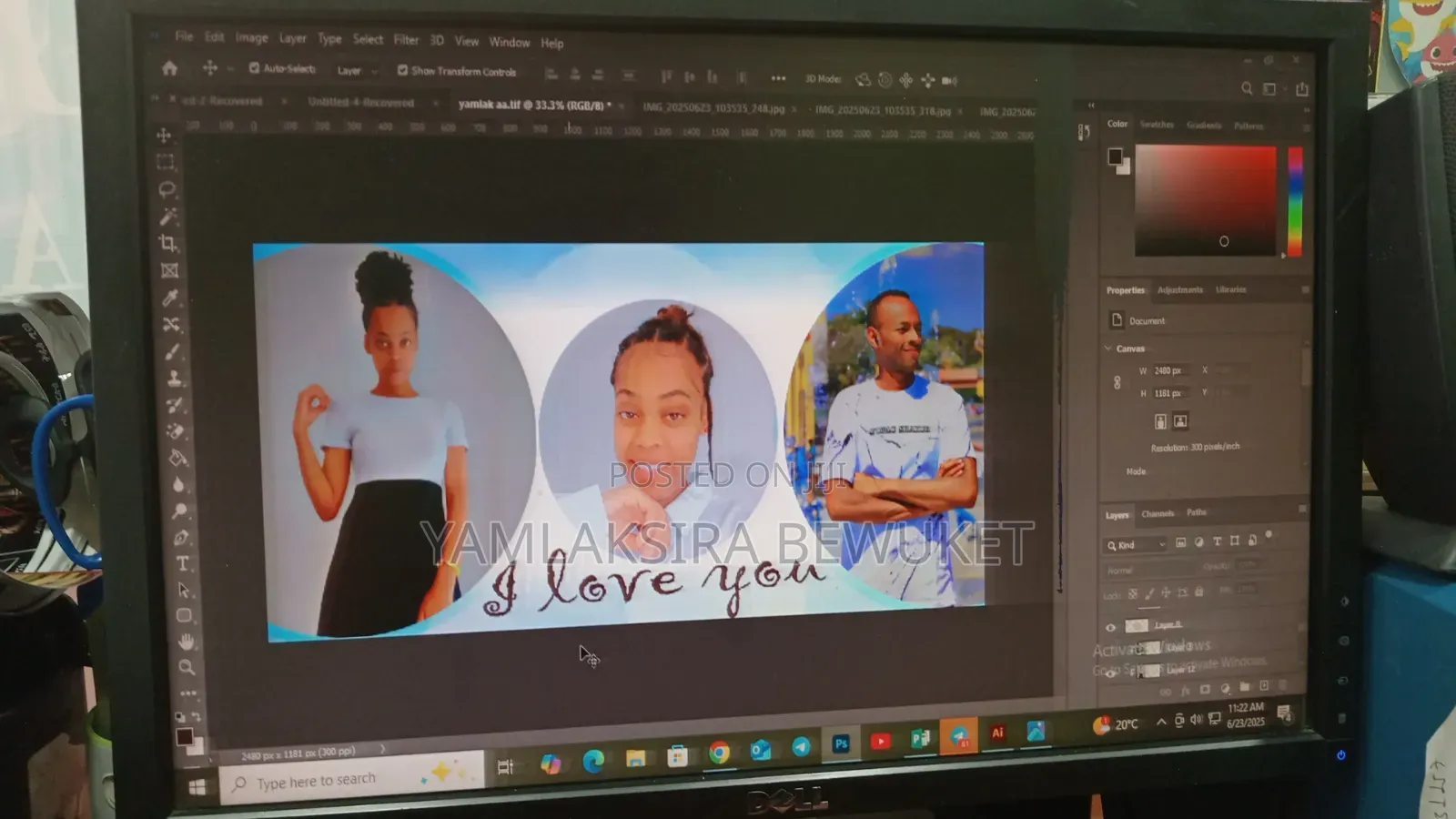Click the Home icon in options bar
The image size is (1456, 819).
coord(169,68)
